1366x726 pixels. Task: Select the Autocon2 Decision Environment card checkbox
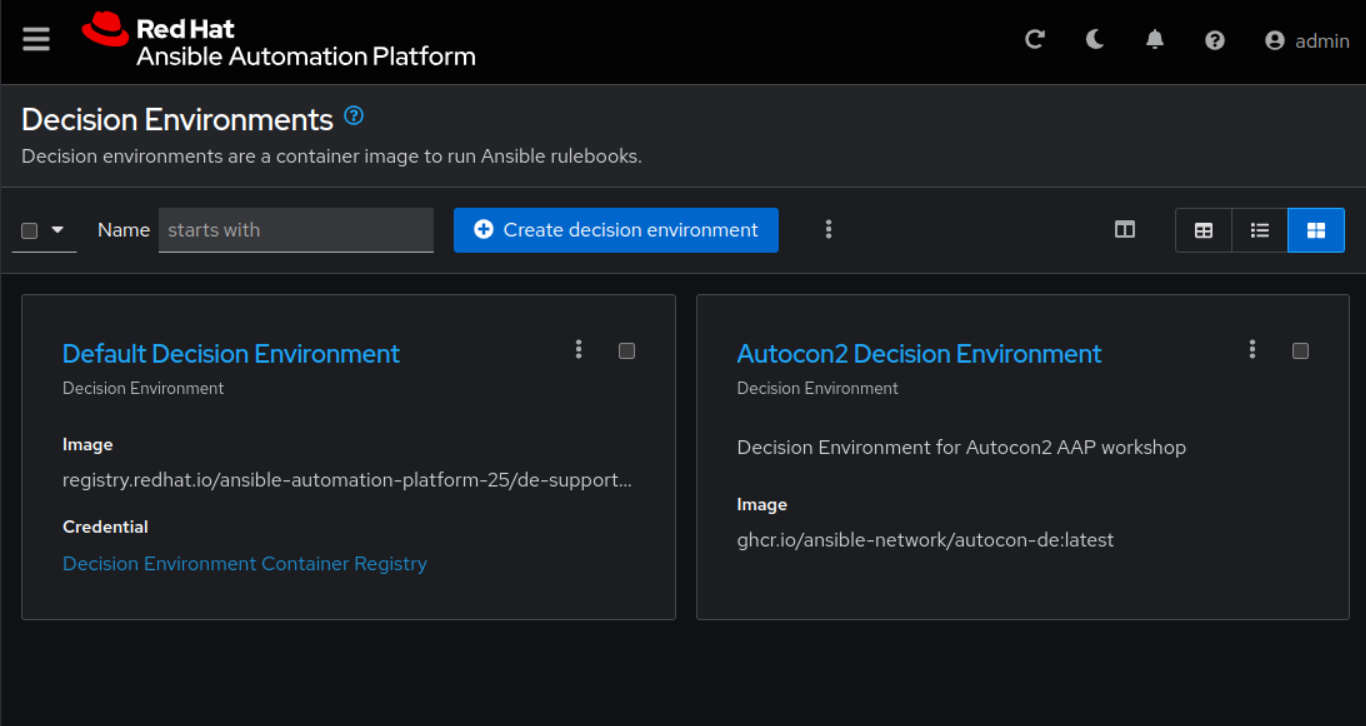1300,351
